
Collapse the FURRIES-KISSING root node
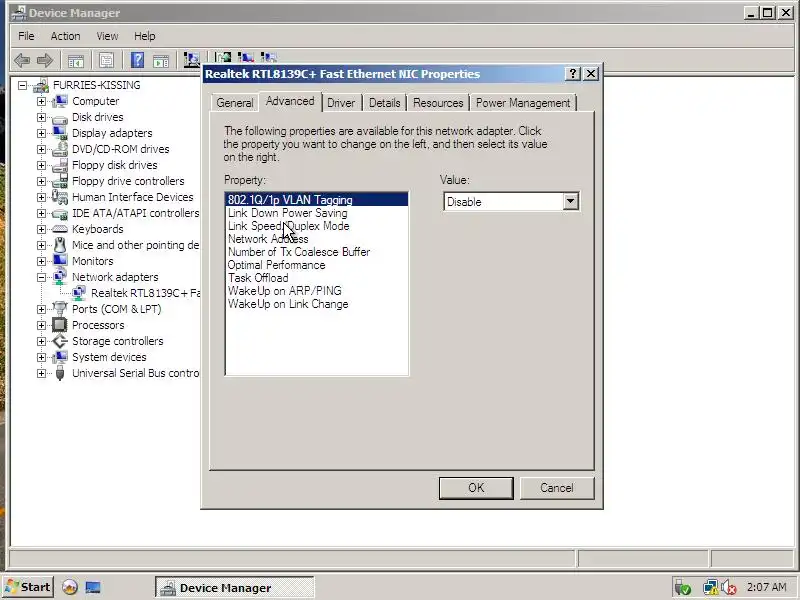point(22,85)
